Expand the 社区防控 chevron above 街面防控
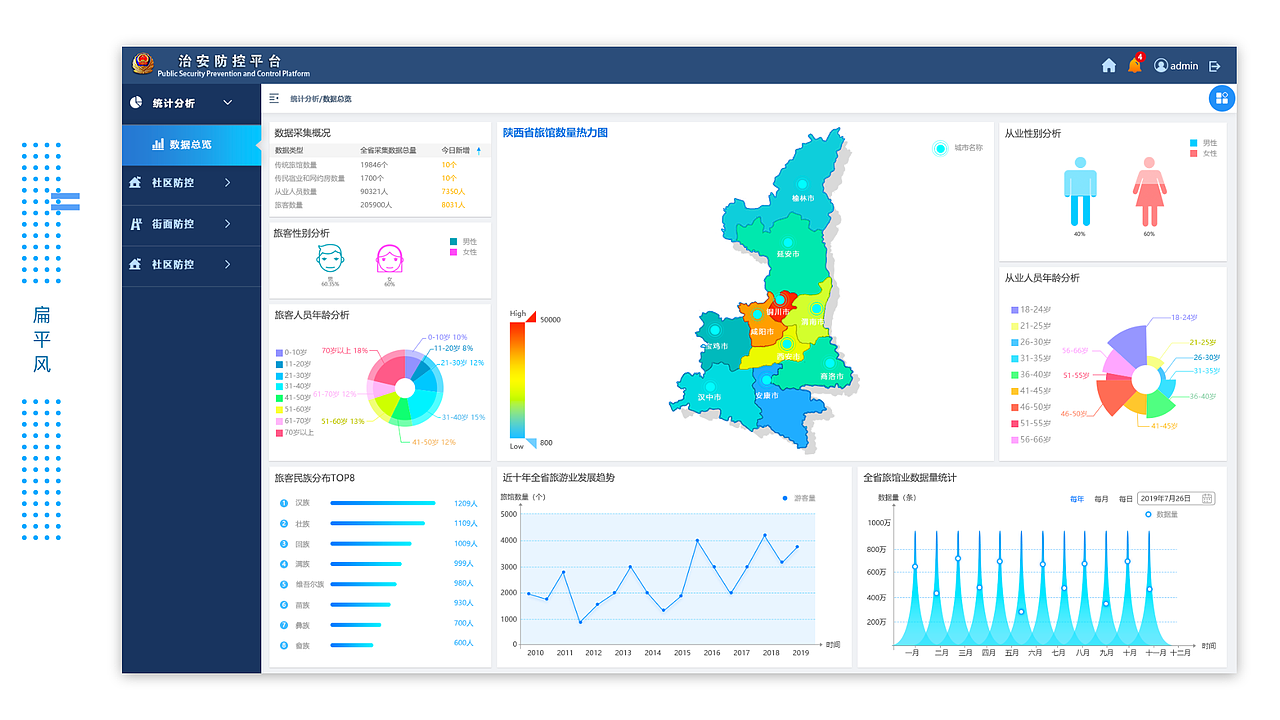 227,183
